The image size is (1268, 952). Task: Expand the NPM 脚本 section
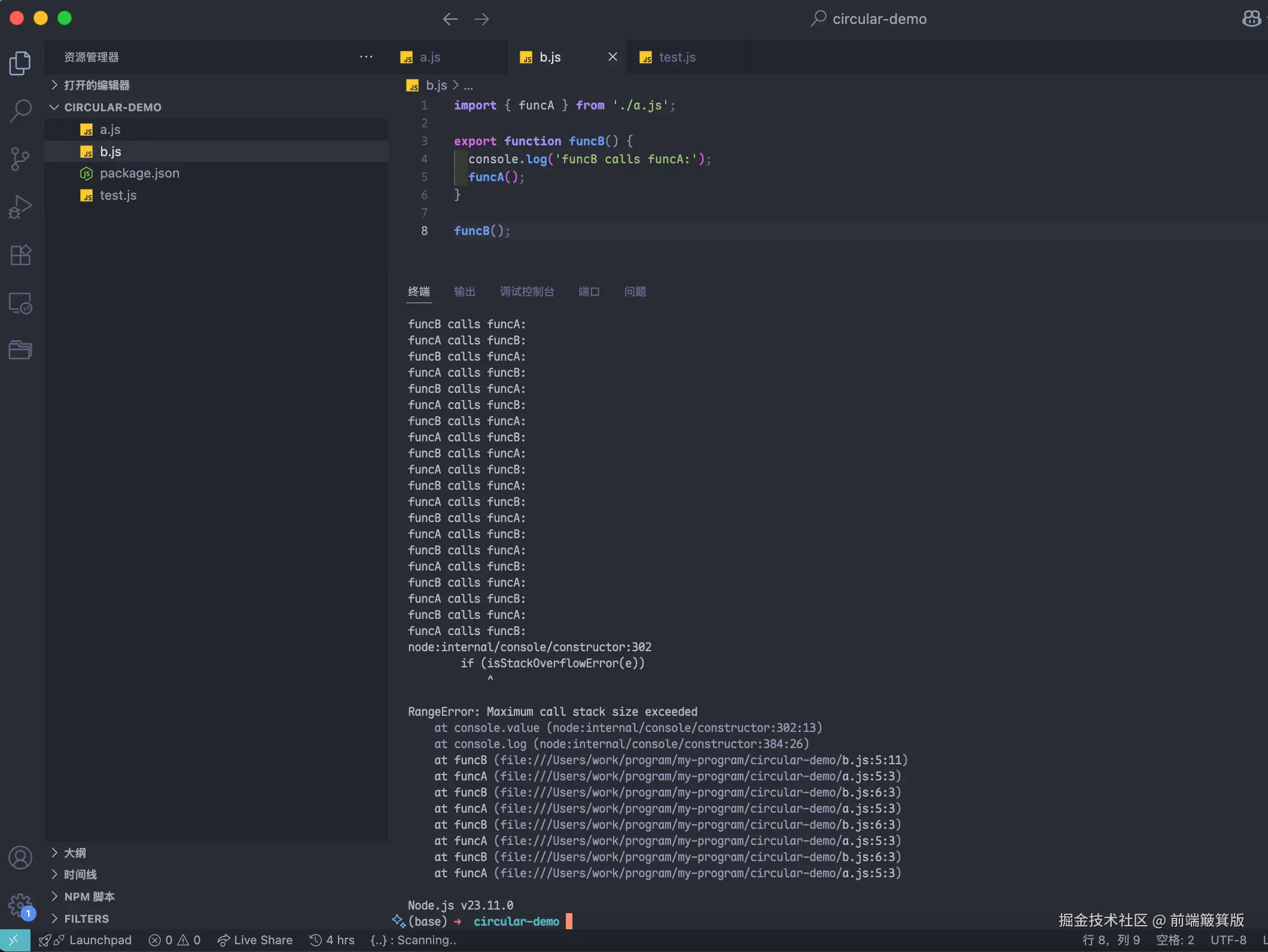(x=89, y=896)
